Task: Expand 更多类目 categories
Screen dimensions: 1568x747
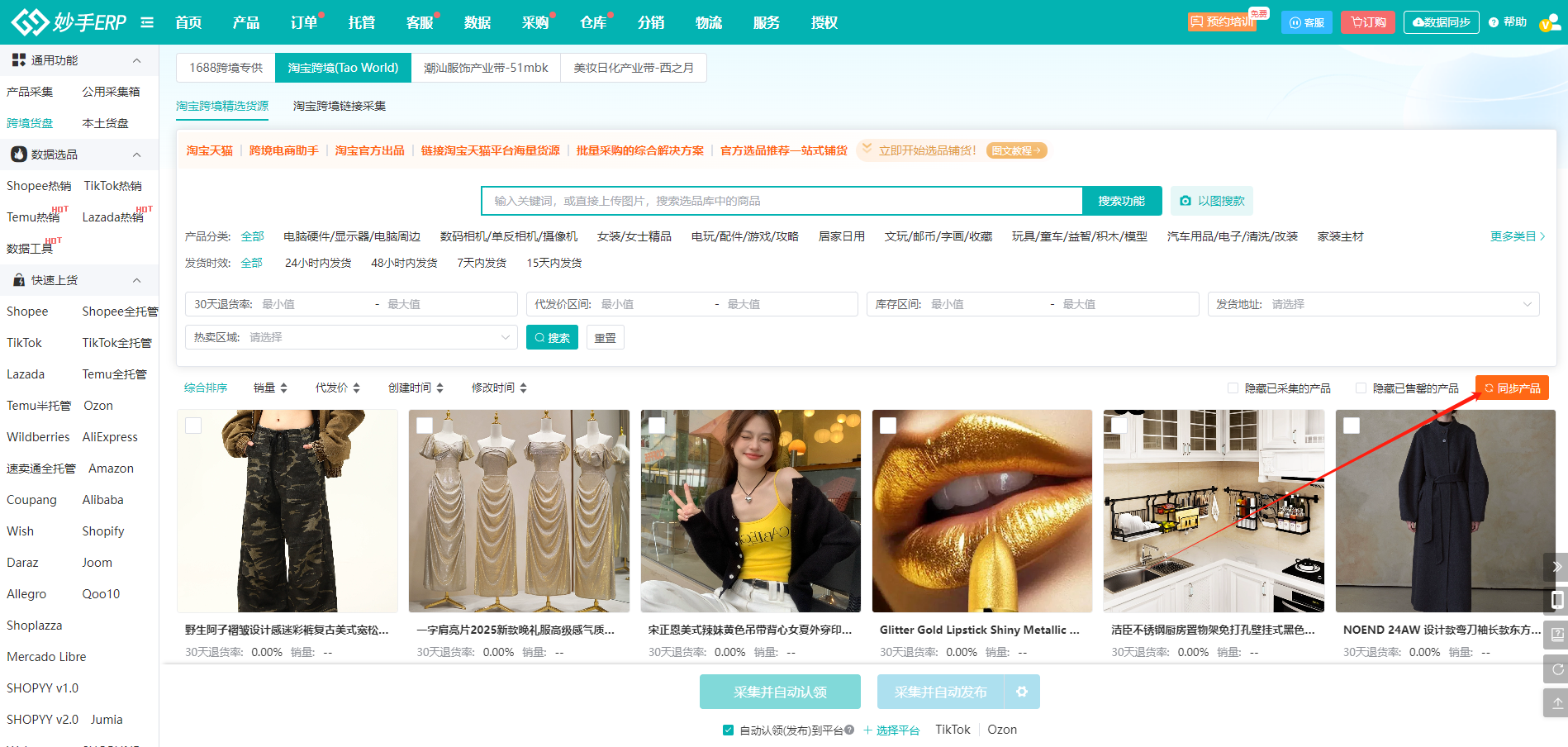Action: (1518, 236)
